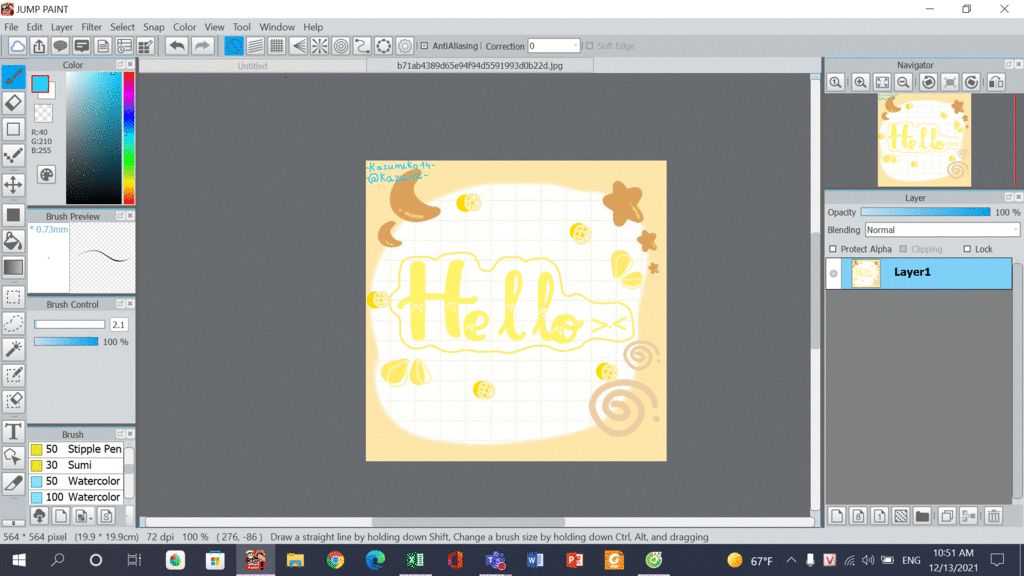This screenshot has height=576, width=1024.
Task: Select the Text tool
Action: click(13, 432)
